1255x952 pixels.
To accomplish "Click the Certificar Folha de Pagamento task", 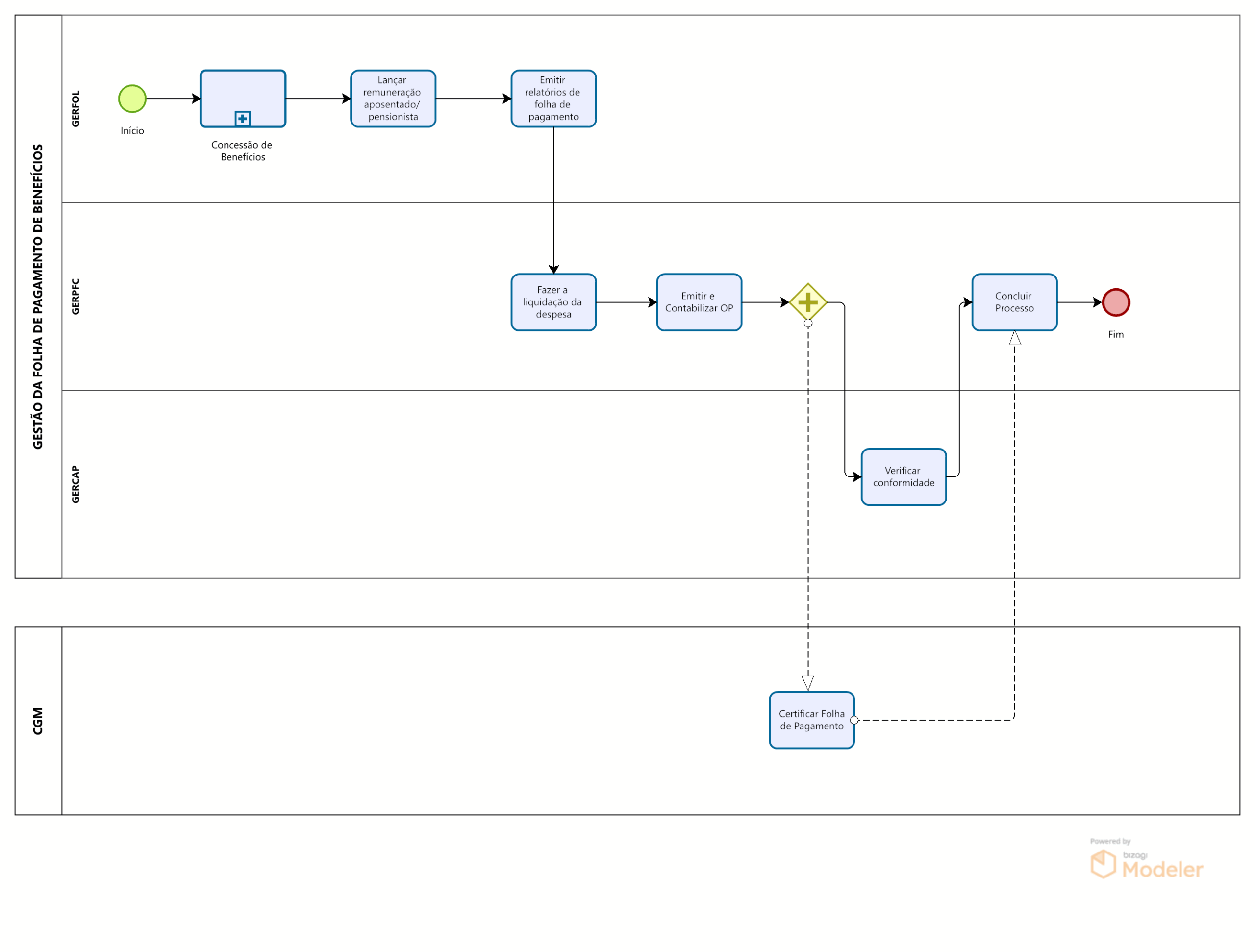I will [x=811, y=720].
